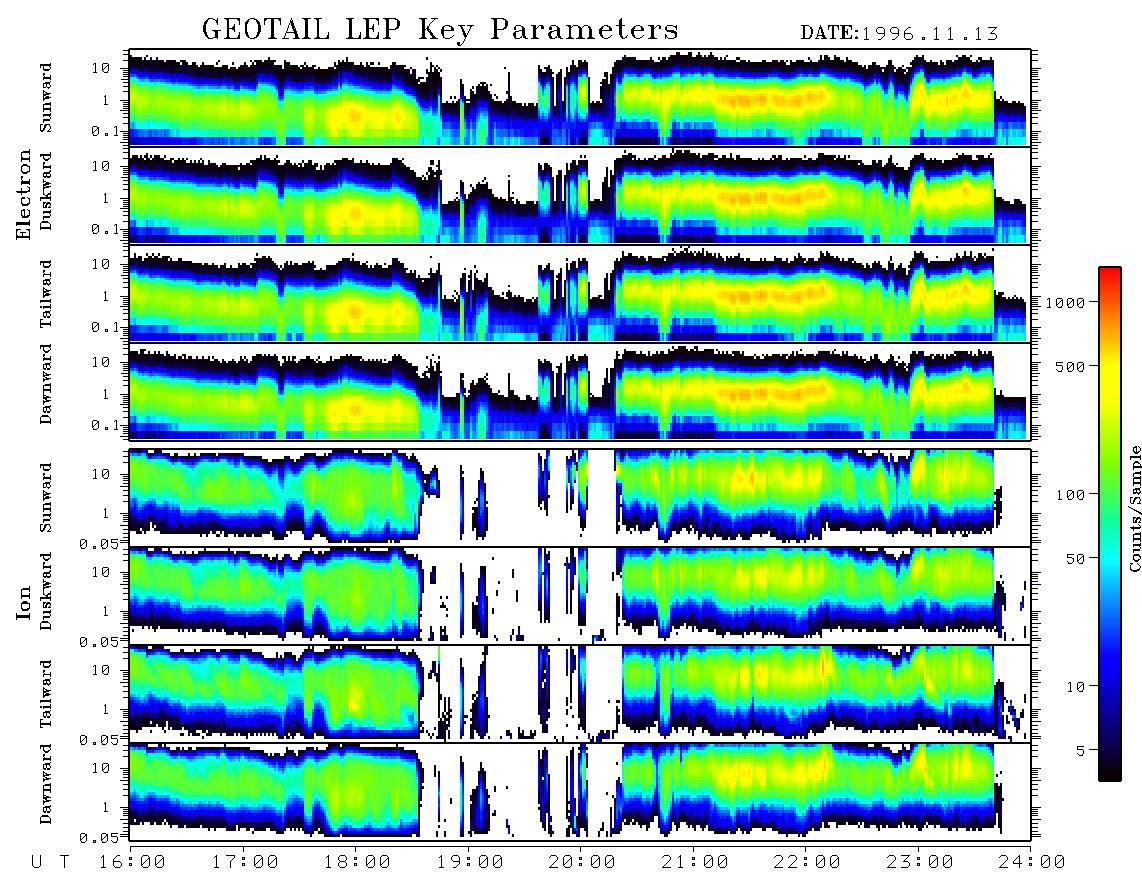This screenshot has height=880, width=1142.
Task: Click inside the Ion Dawnward spectrogram panel
Action: point(580,792)
